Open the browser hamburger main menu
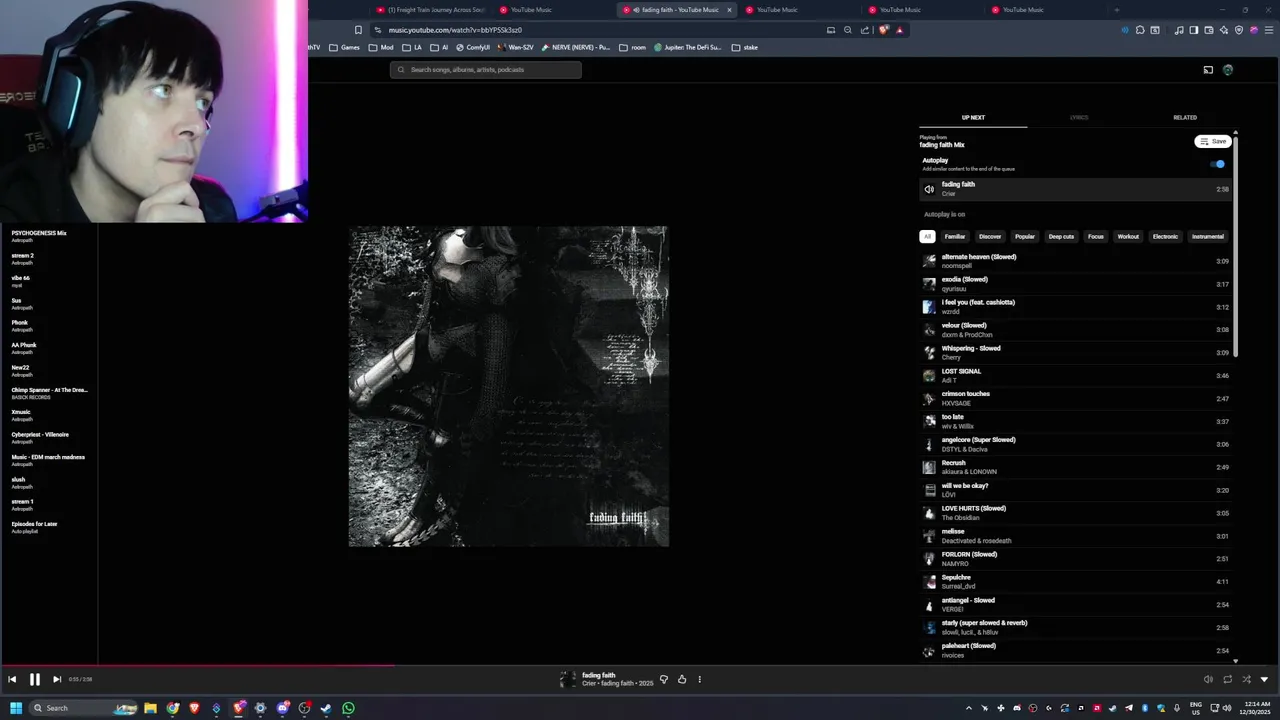Viewport: 1280px width, 720px height. click(1268, 30)
